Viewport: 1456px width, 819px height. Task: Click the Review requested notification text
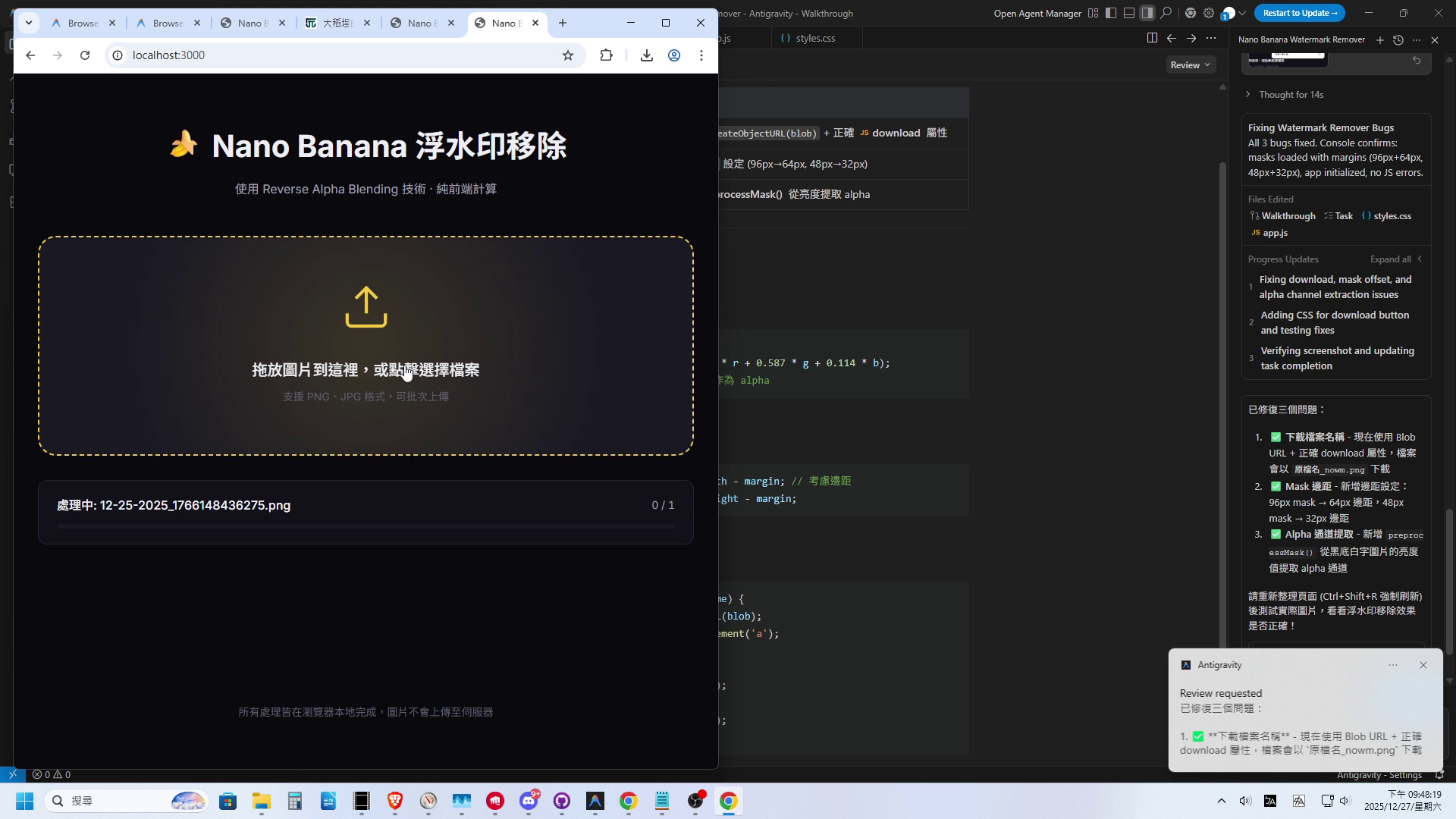(1221, 693)
